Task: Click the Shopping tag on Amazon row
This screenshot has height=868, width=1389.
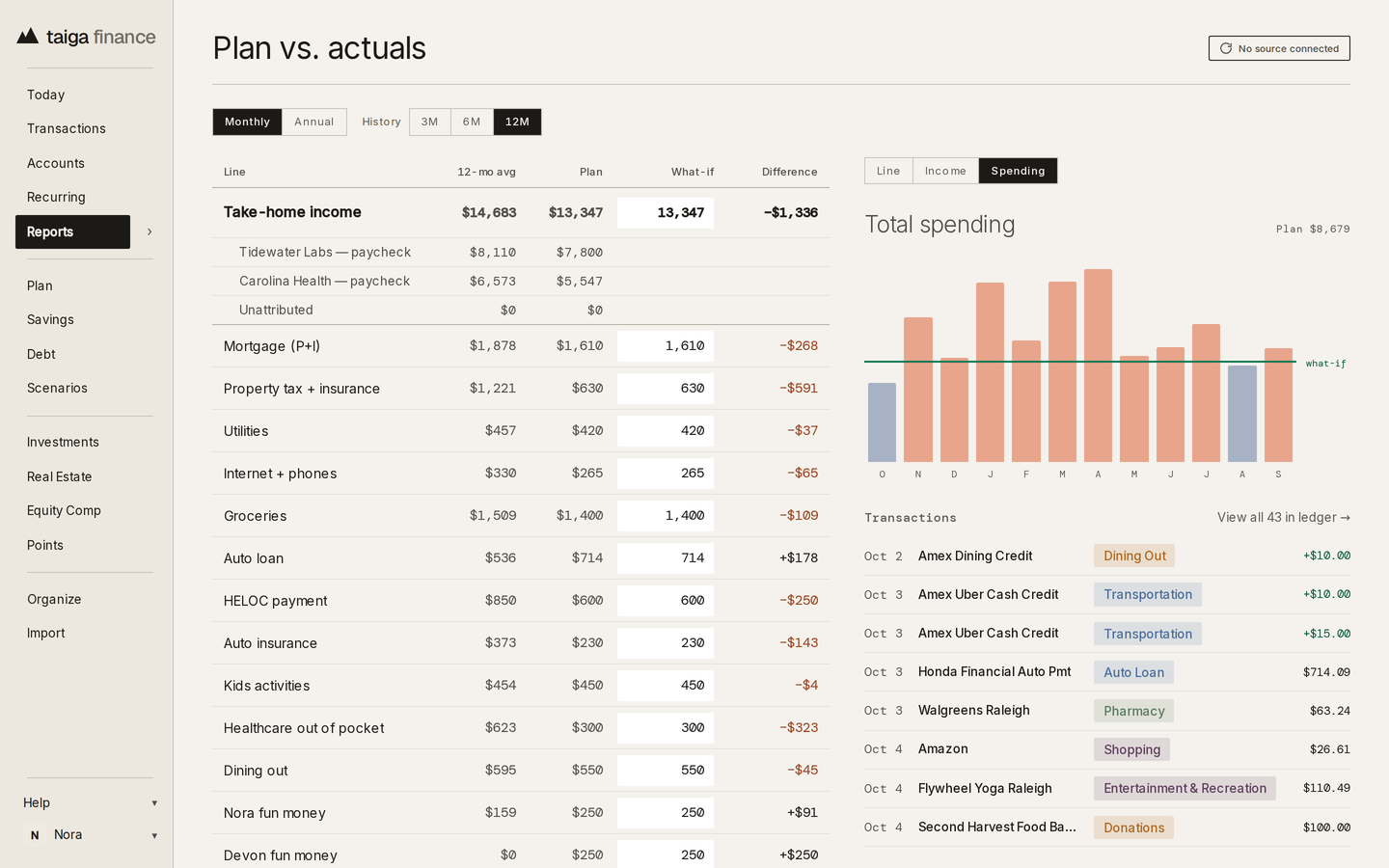Action: pyautogui.click(x=1131, y=749)
